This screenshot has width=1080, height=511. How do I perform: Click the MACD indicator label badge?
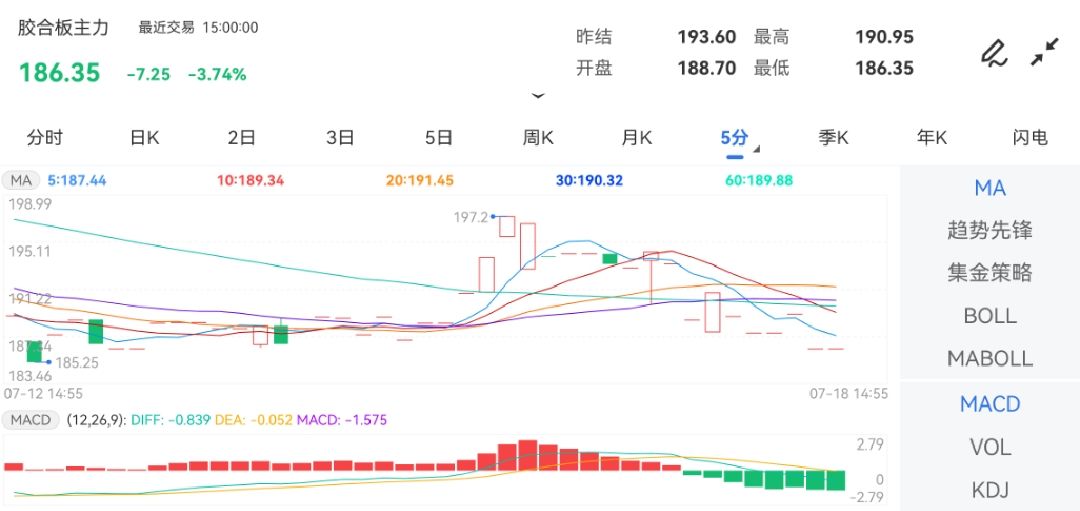coord(31,420)
